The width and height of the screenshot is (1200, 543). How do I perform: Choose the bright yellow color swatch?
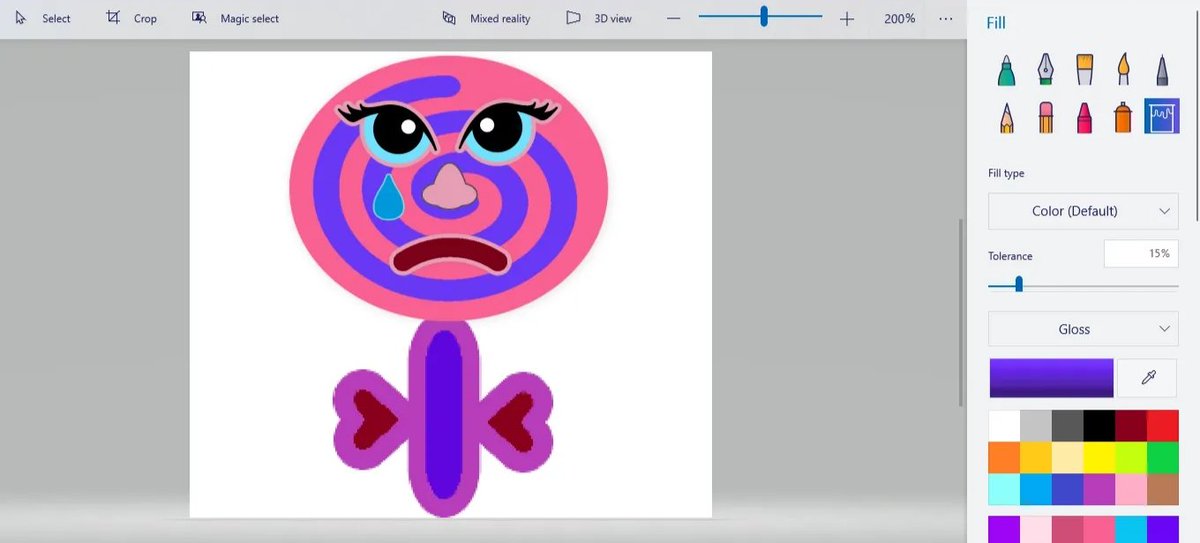point(1099,457)
